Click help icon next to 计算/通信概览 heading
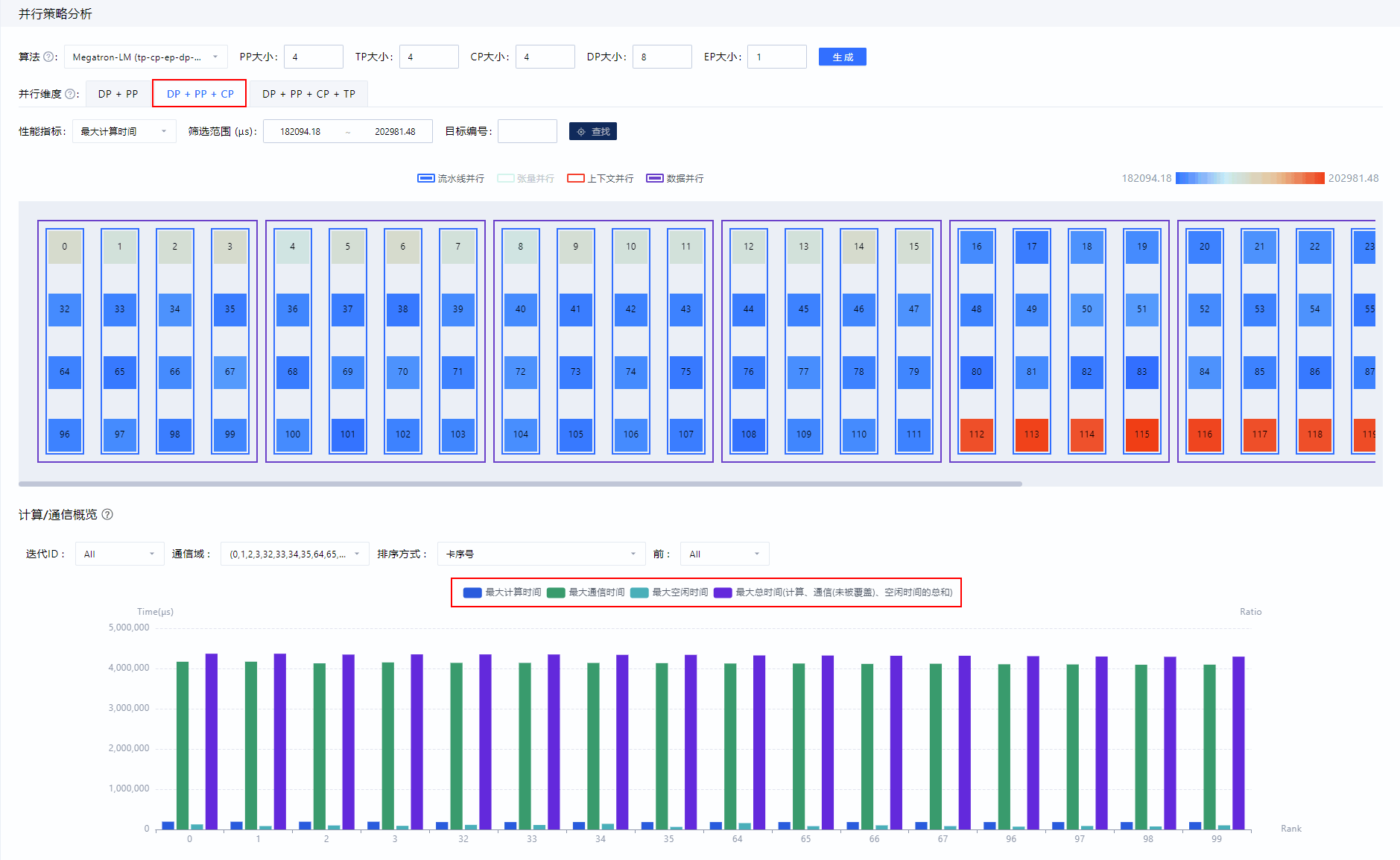Screen dimensions: 1400x860 (x=107, y=514)
